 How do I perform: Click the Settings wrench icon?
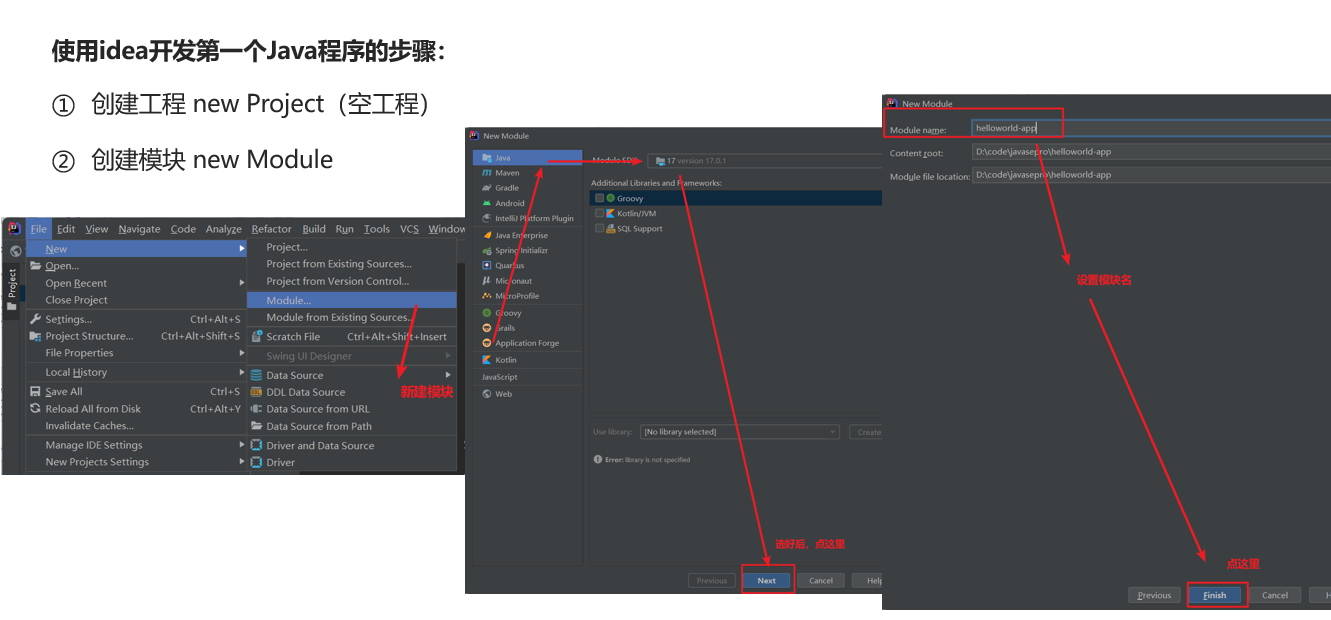click(x=36, y=319)
